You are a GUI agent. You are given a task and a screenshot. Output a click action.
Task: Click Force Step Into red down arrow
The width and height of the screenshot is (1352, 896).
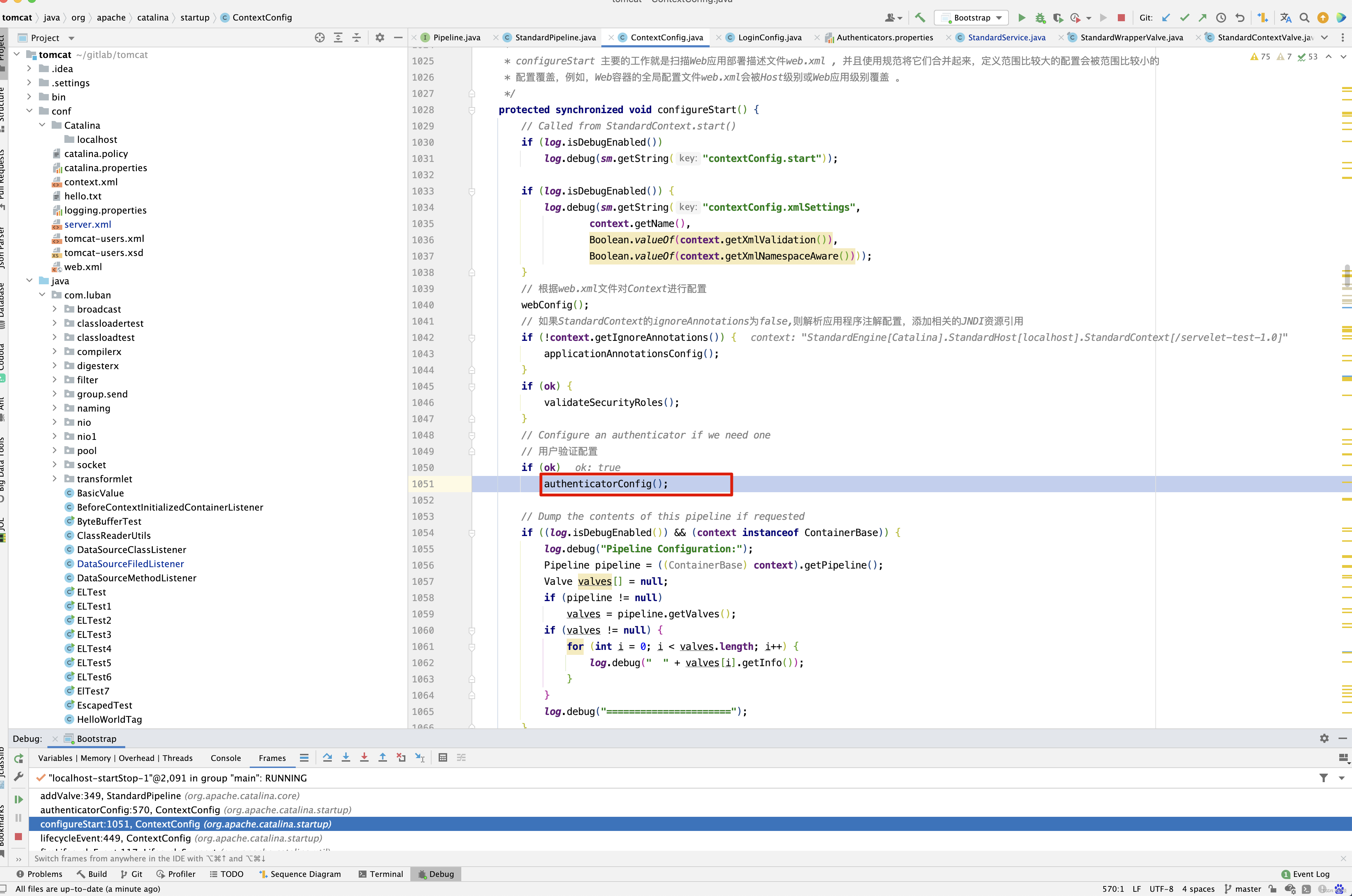(x=364, y=757)
